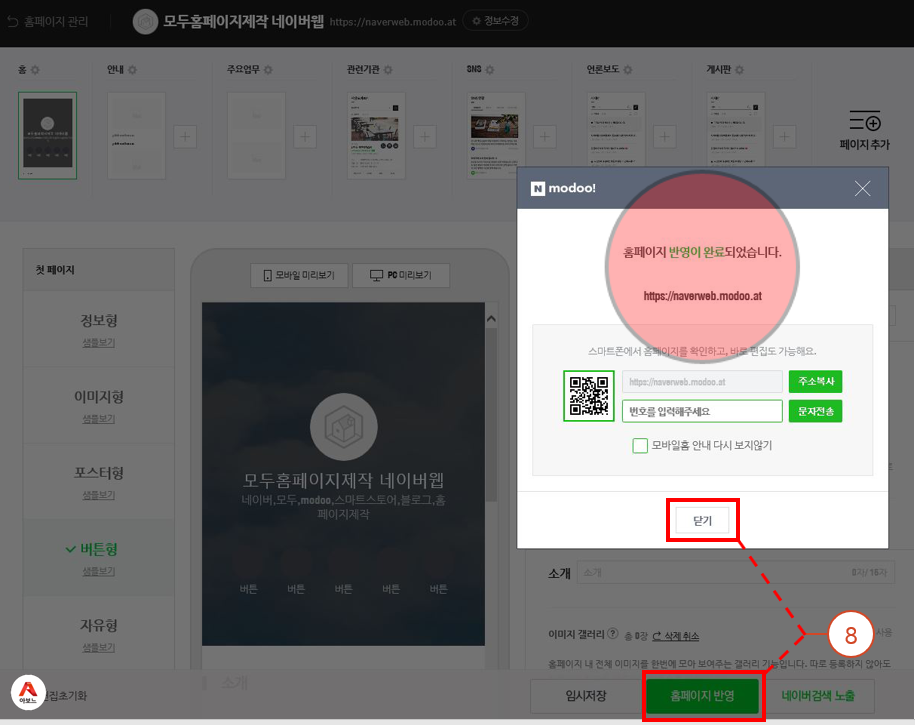The image size is (915, 725).
Task: Close the modoo! dialog with X
Action: pos(862,189)
